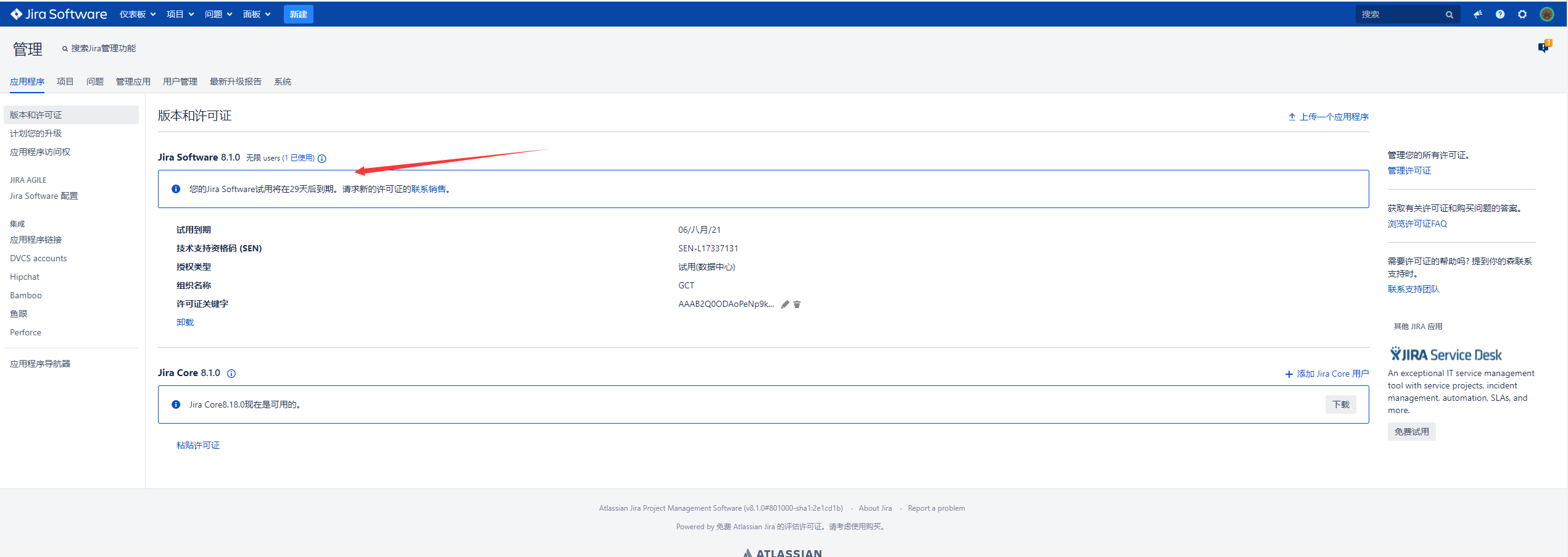
Task: Click the notification chat icon with badge
Action: [x=1544, y=47]
